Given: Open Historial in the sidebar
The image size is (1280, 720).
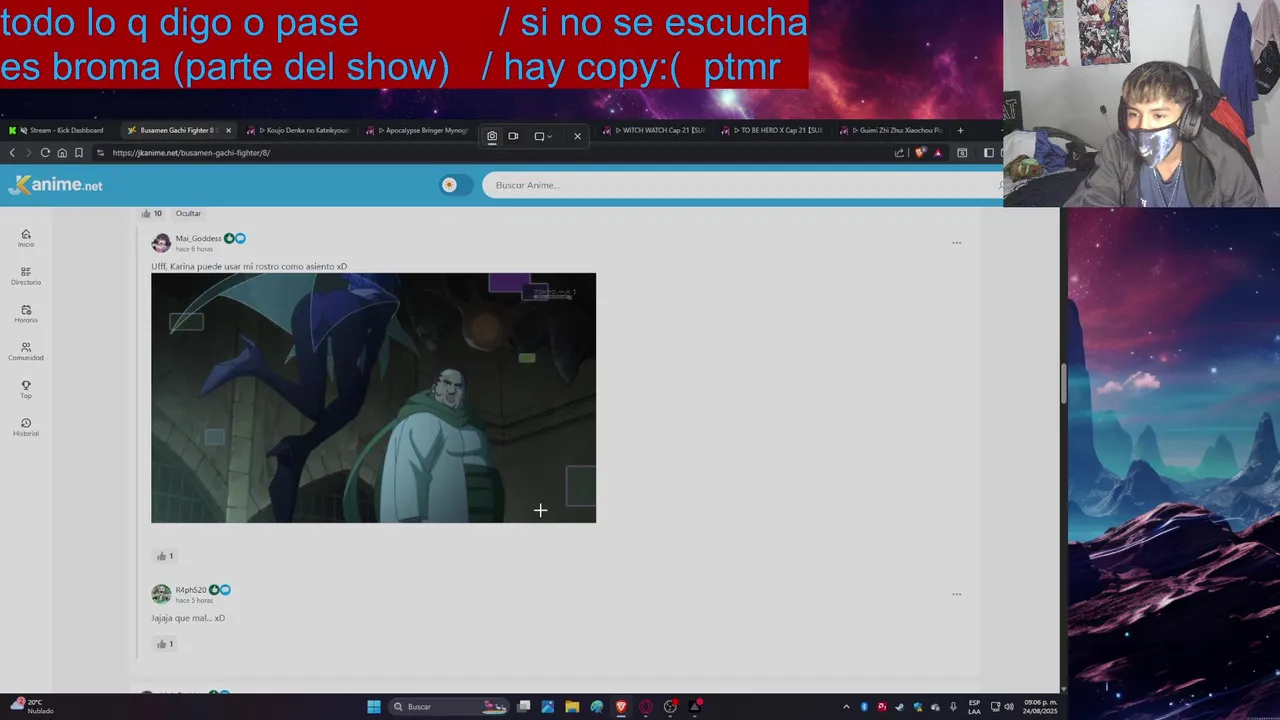Looking at the screenshot, I should tap(26, 428).
